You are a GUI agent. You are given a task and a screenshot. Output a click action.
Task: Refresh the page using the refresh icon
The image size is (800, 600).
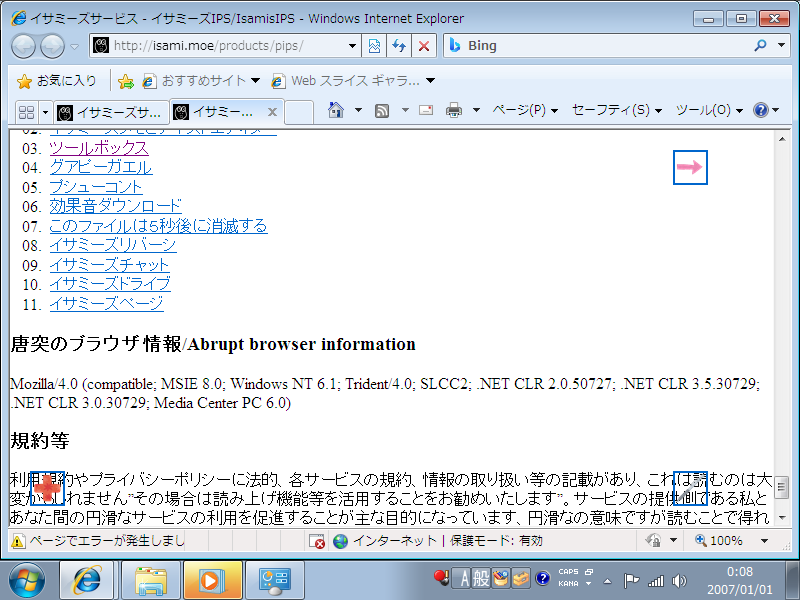398,46
